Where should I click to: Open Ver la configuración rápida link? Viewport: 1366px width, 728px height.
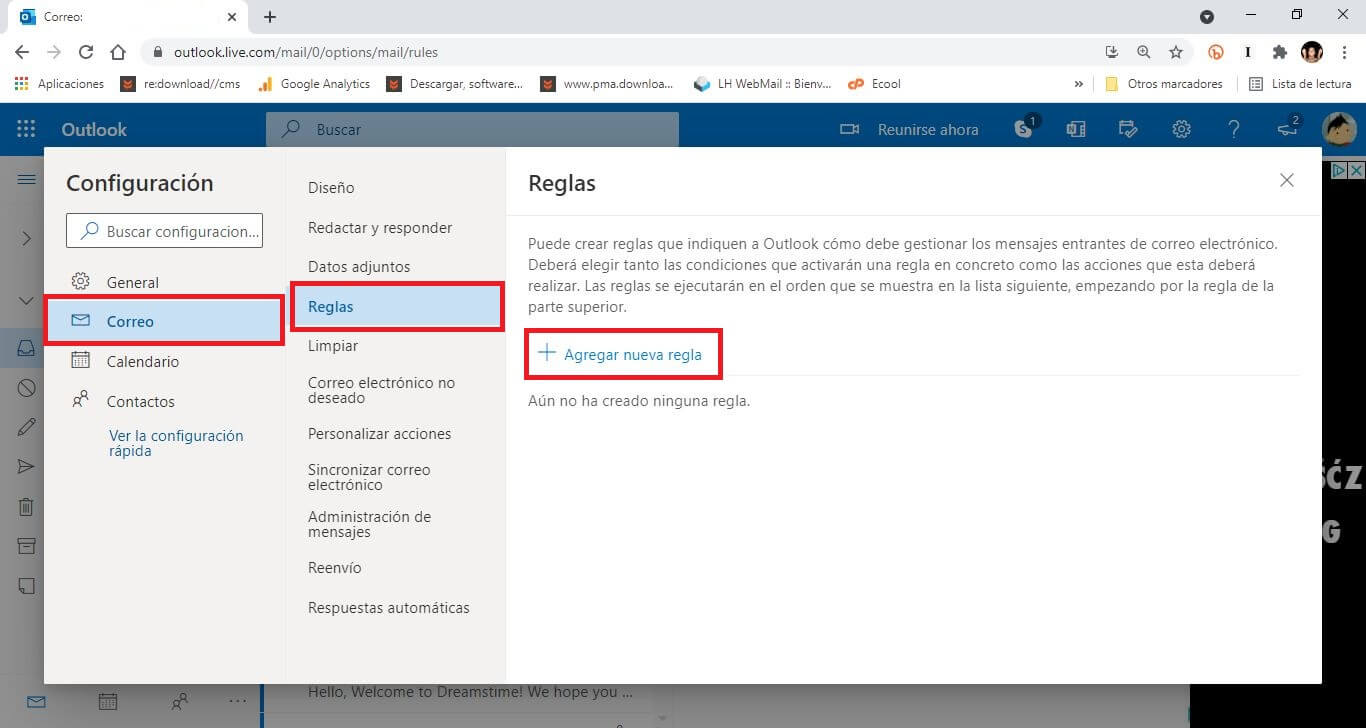click(176, 443)
